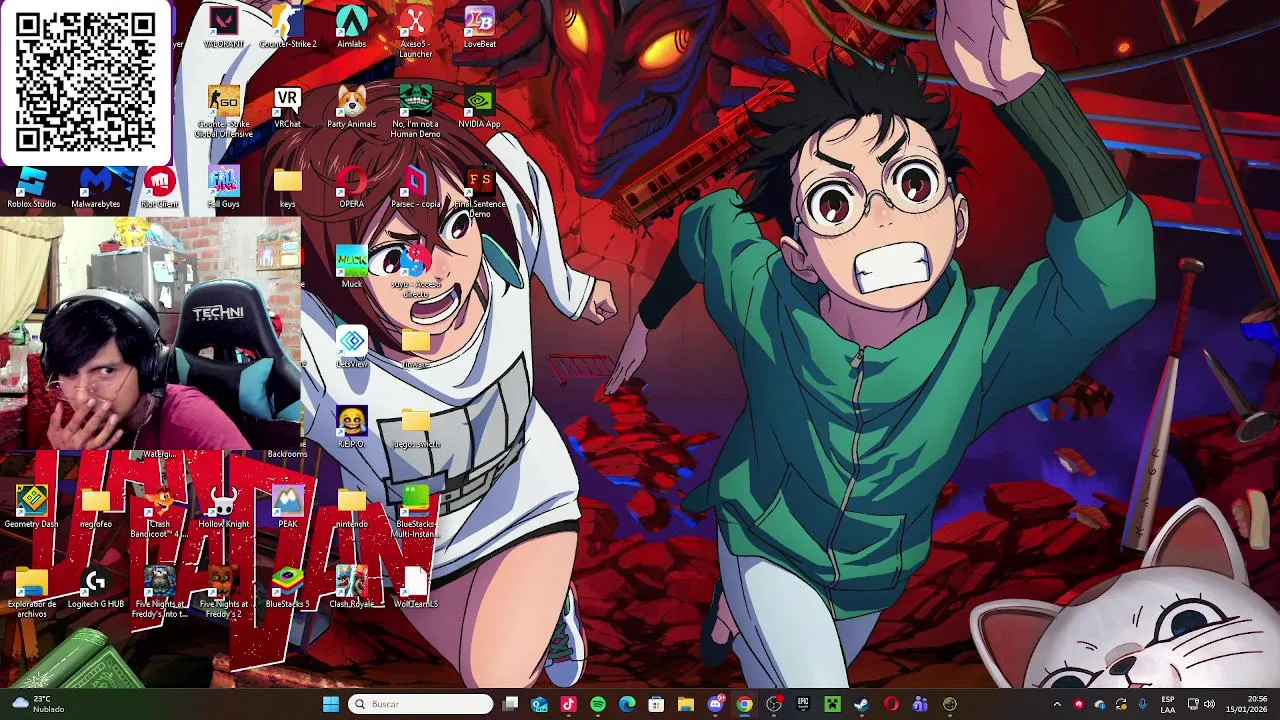Expand the hidden system tray icons
Screen dimensions: 1280x720
click(1057, 704)
